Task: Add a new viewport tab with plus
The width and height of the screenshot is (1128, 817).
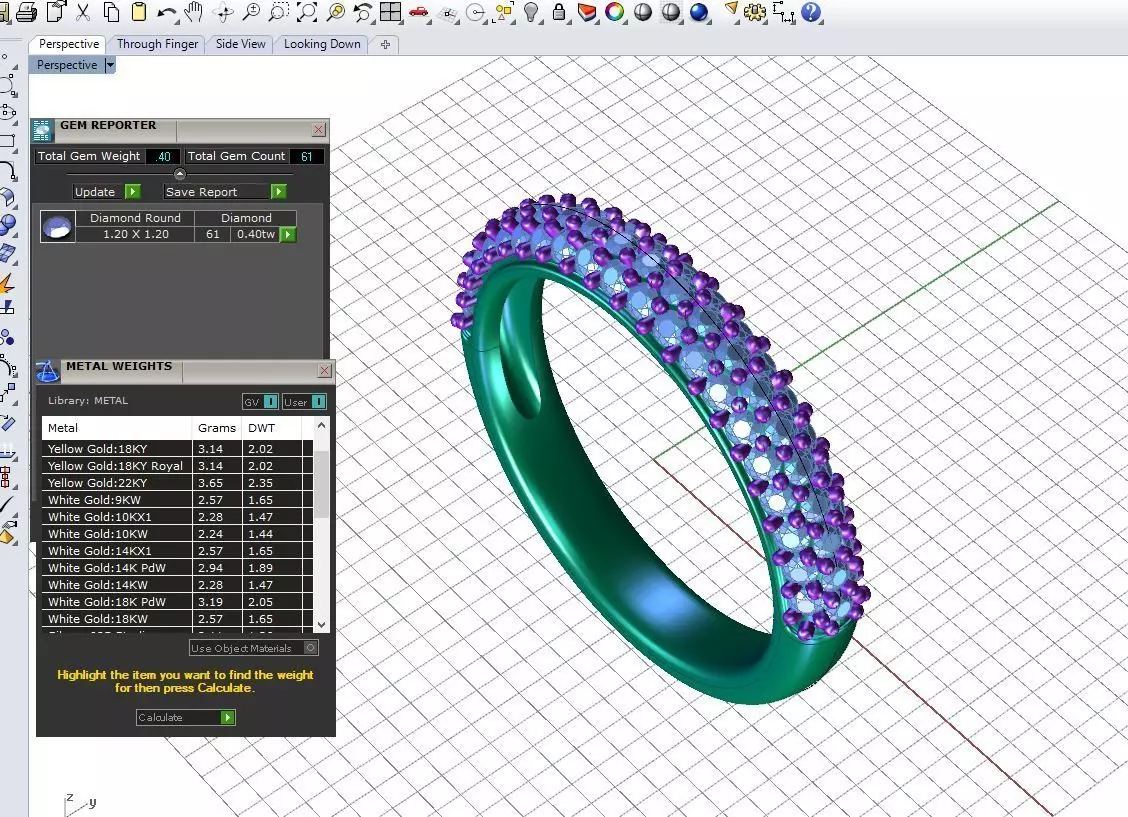Action: coord(385,45)
